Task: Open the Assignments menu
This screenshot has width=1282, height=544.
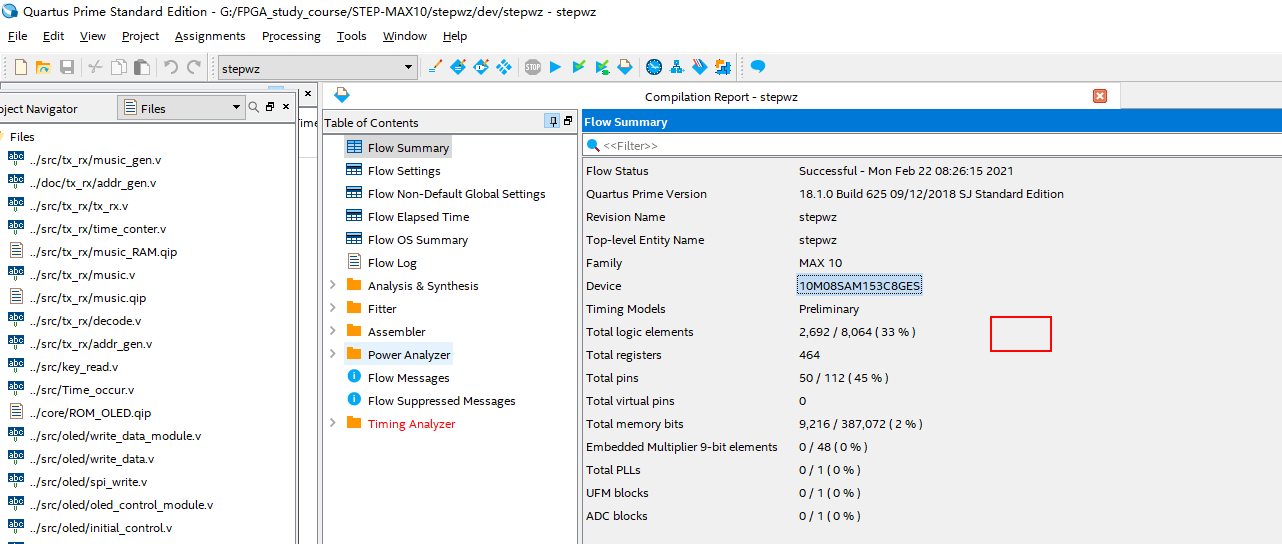Action: 210,36
